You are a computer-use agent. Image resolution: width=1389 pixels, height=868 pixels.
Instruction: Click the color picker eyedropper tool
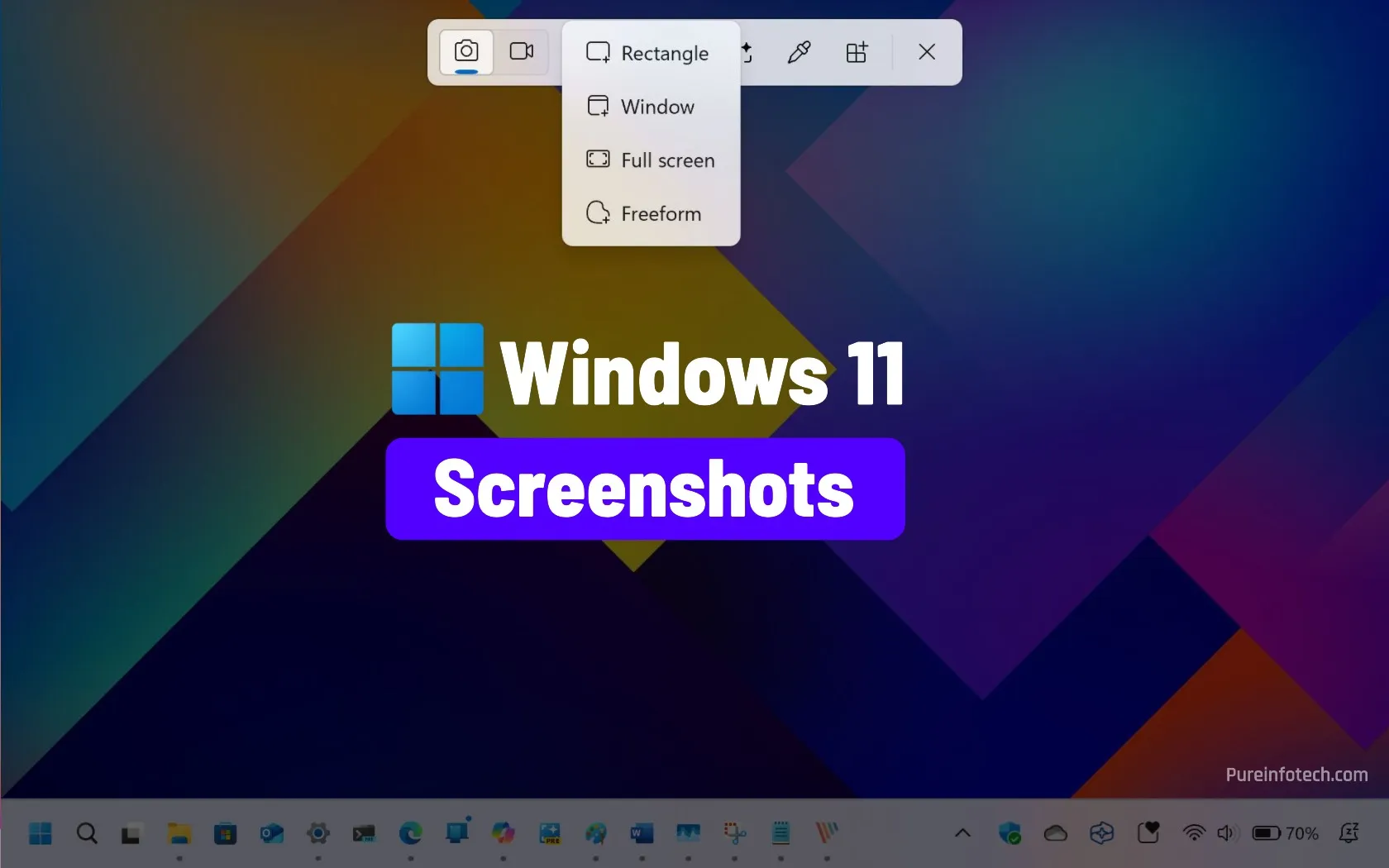[799, 53]
